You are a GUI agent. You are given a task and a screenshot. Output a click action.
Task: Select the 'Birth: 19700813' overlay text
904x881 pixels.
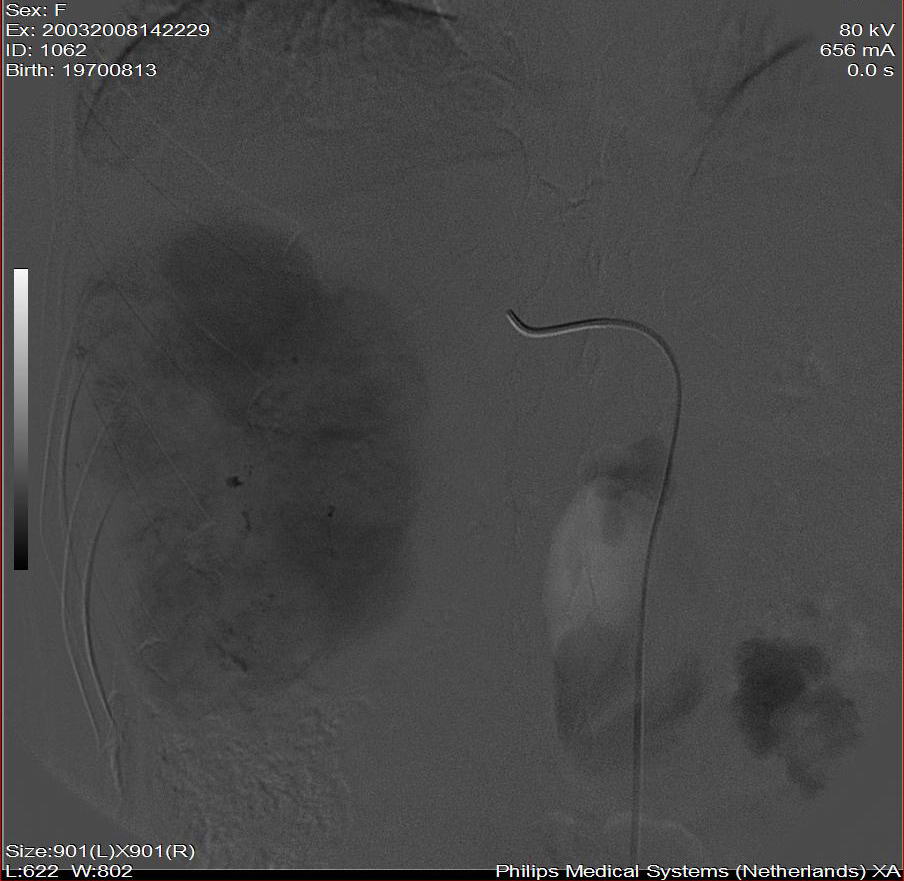(x=81, y=70)
